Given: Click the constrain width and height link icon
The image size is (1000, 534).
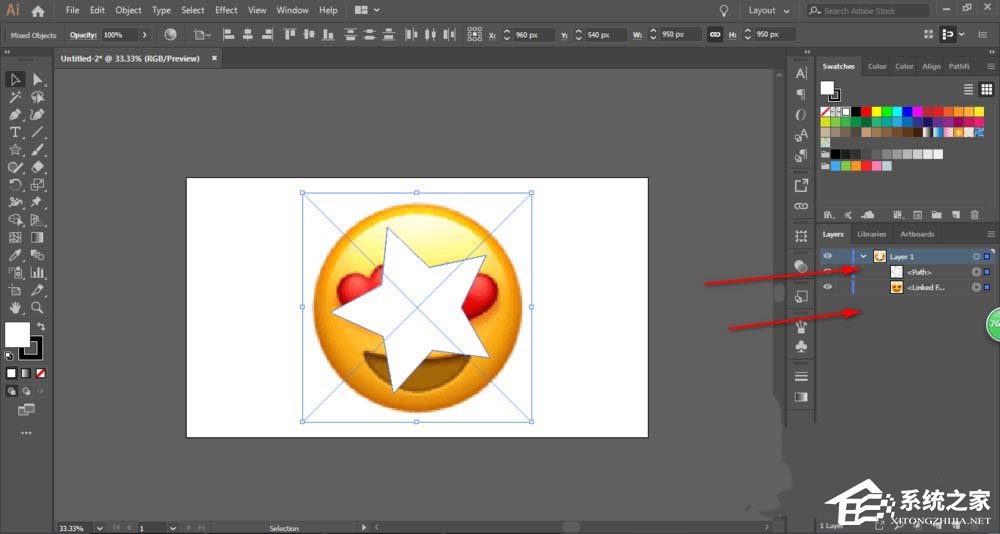Looking at the screenshot, I should point(714,34).
